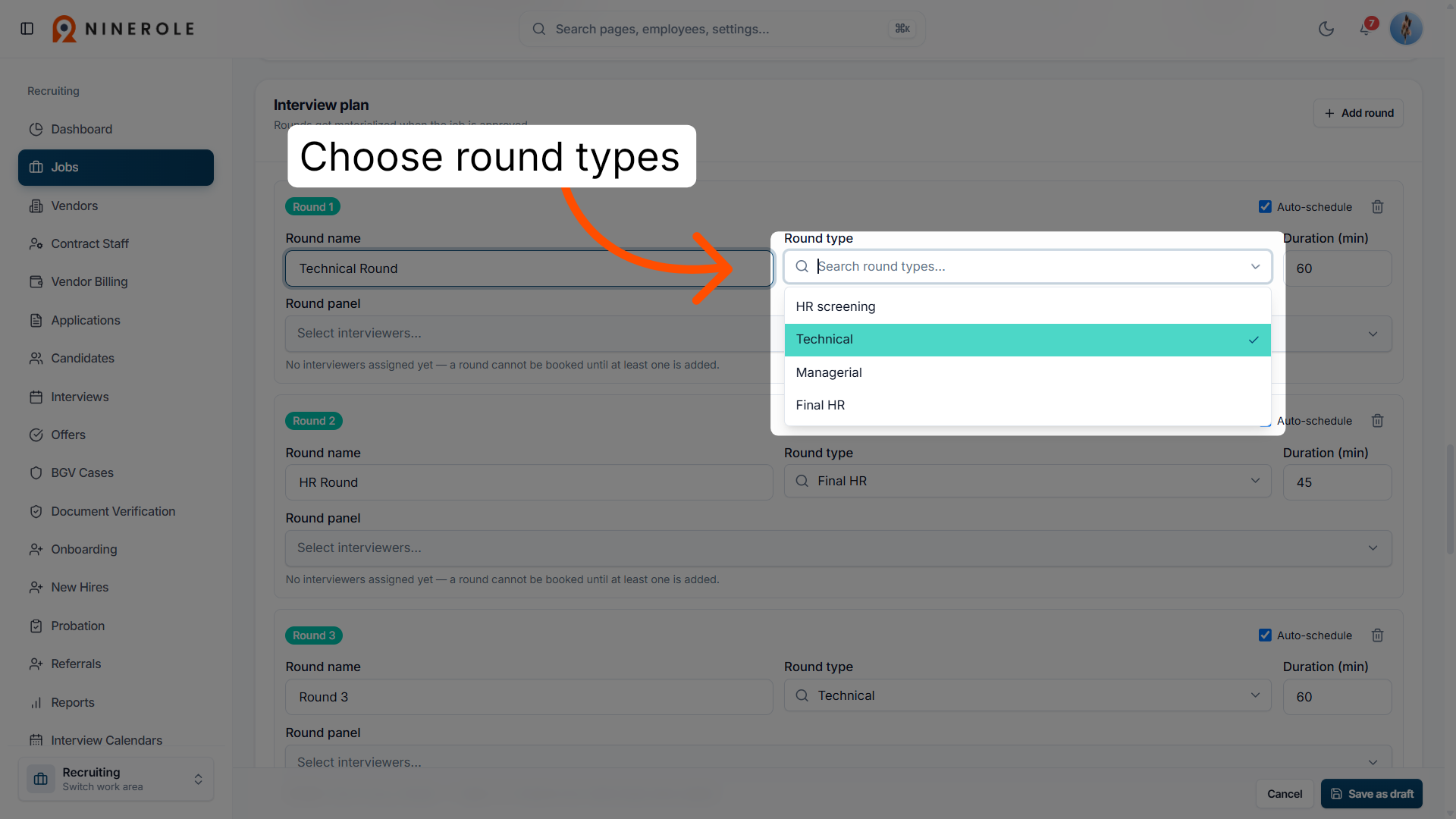Click the Add round button

(1358, 113)
